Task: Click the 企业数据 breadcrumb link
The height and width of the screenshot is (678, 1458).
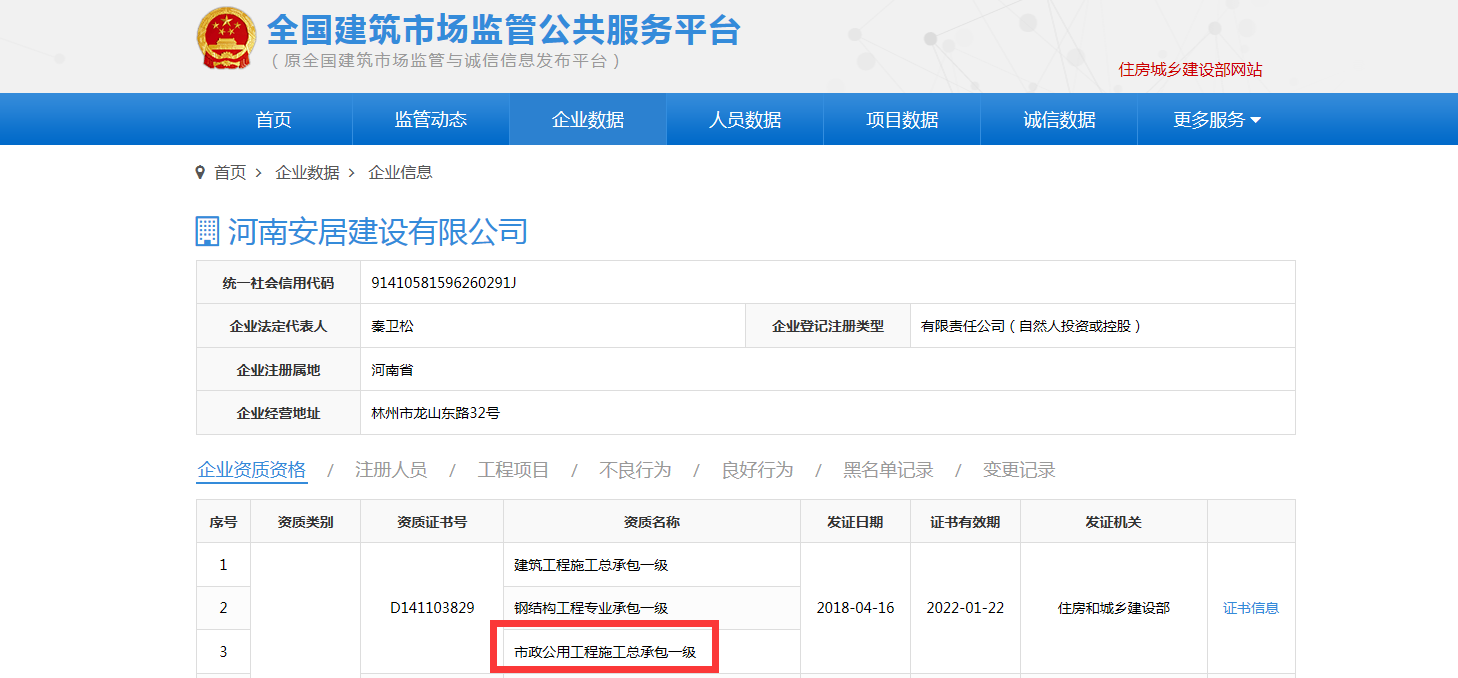Action: click(x=307, y=172)
